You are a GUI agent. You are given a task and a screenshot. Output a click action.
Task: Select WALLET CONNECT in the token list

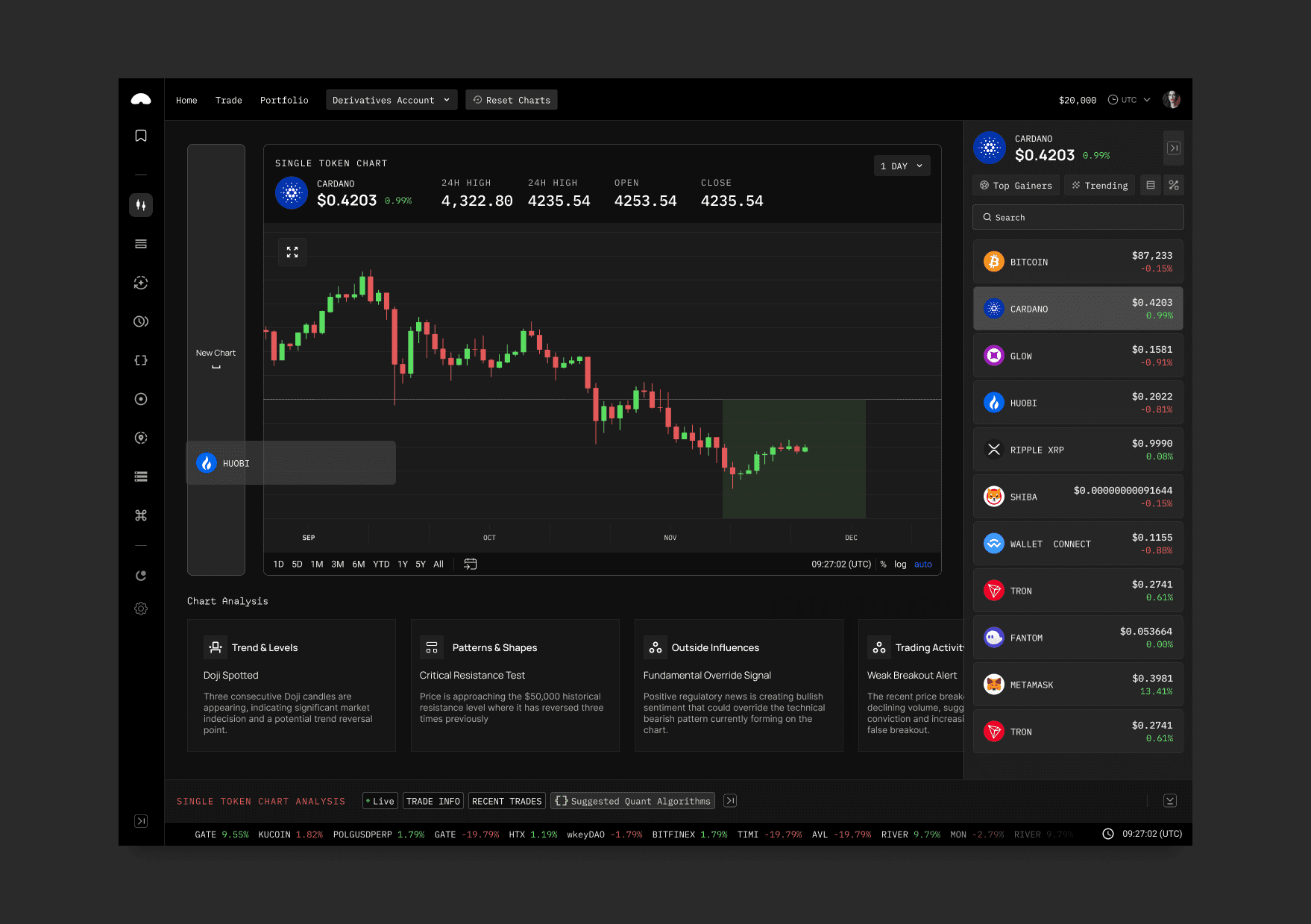pyautogui.click(x=1078, y=544)
